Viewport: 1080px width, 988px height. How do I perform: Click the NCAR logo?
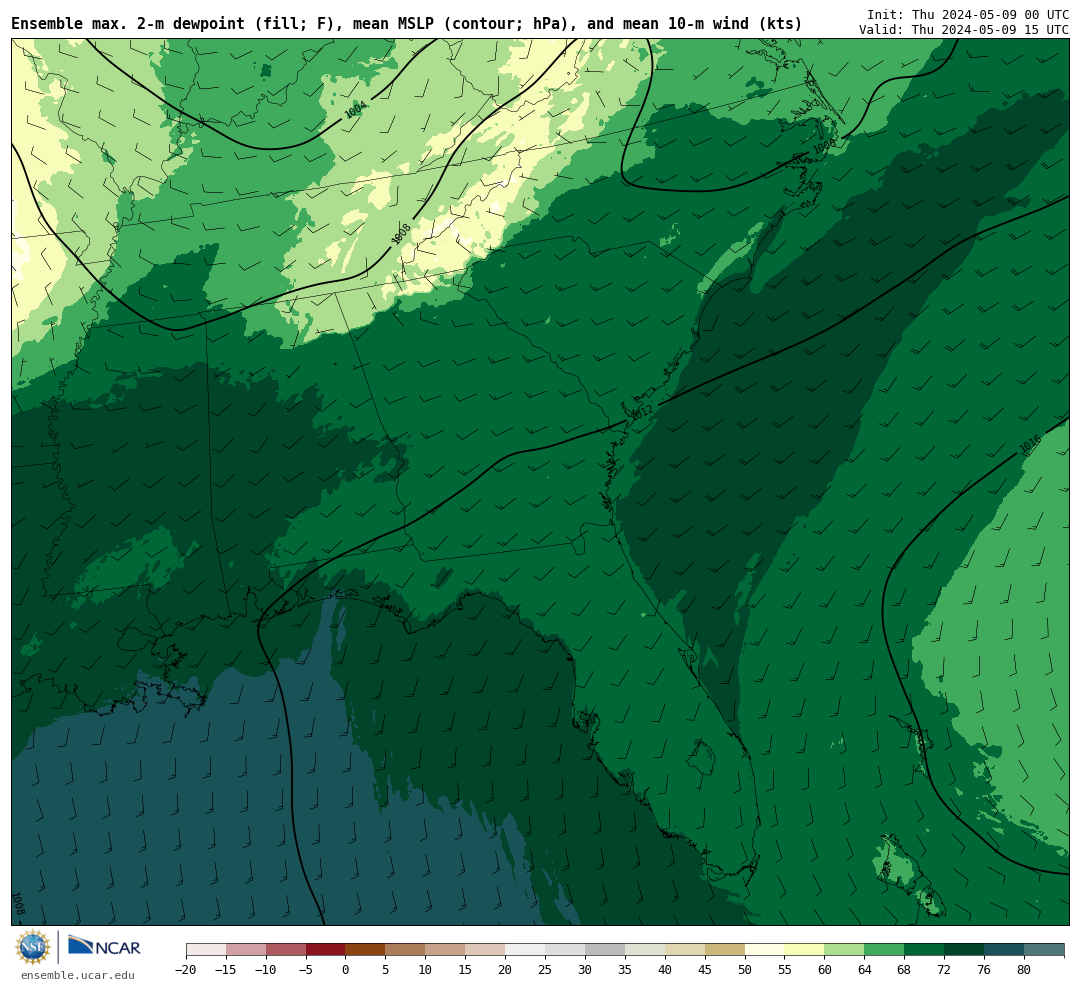tap(104, 947)
